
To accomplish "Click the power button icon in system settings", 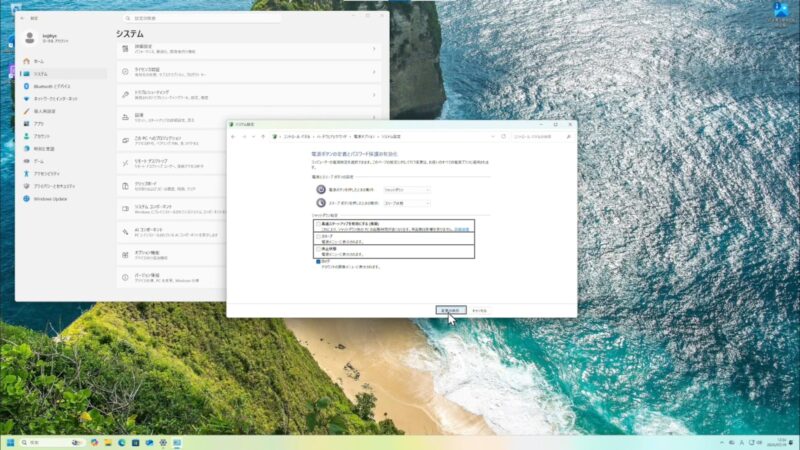I will pos(321,189).
